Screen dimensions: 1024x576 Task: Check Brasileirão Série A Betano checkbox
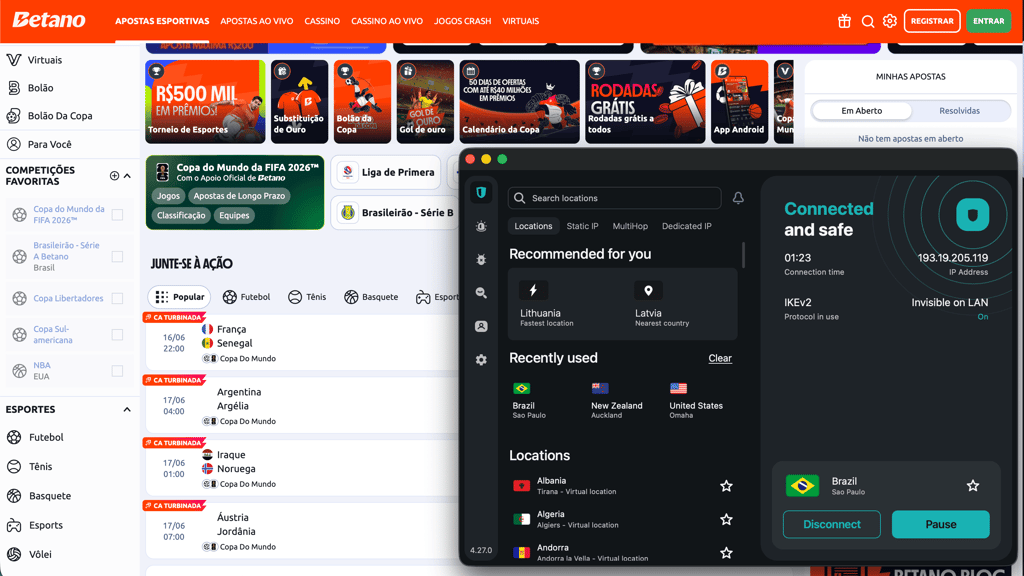(118, 257)
